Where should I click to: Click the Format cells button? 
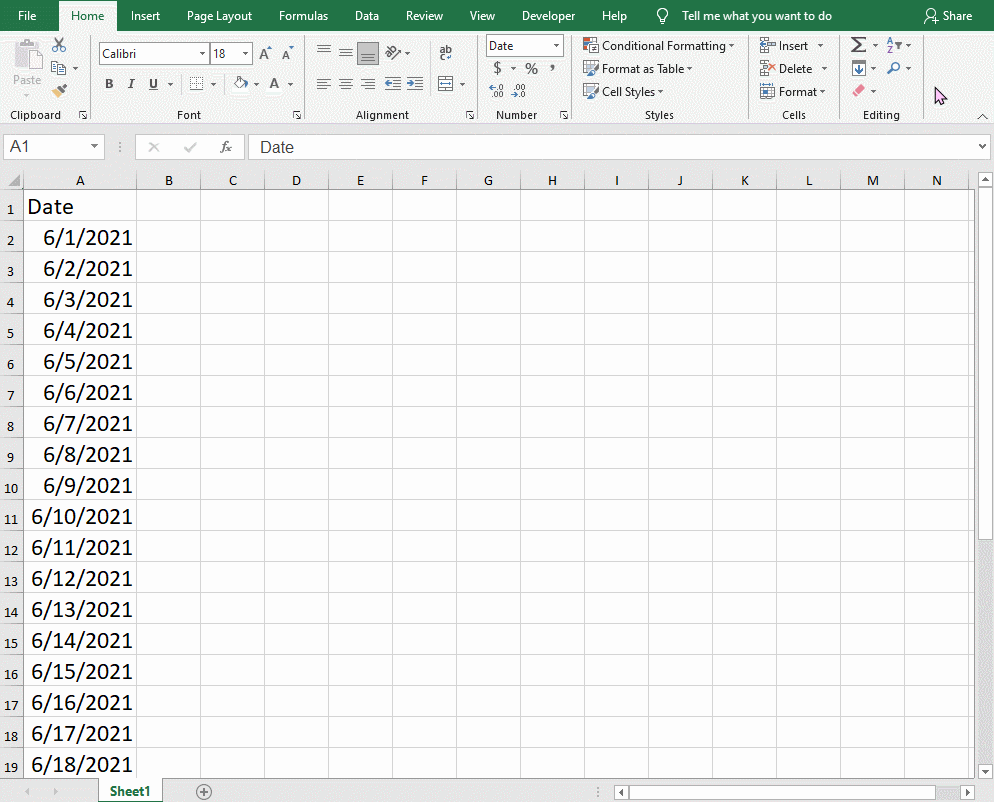pyautogui.click(x=793, y=91)
